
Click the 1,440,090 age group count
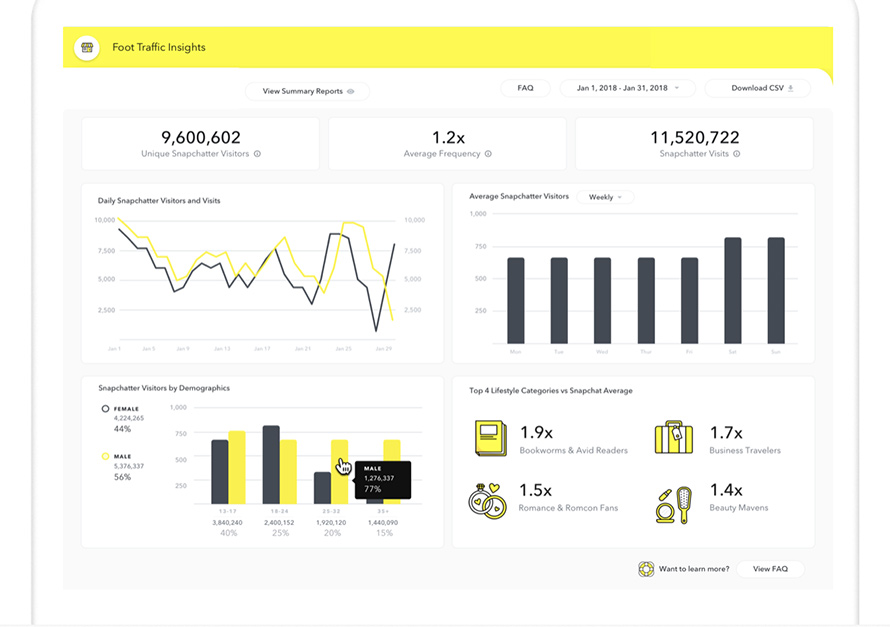pos(383,523)
